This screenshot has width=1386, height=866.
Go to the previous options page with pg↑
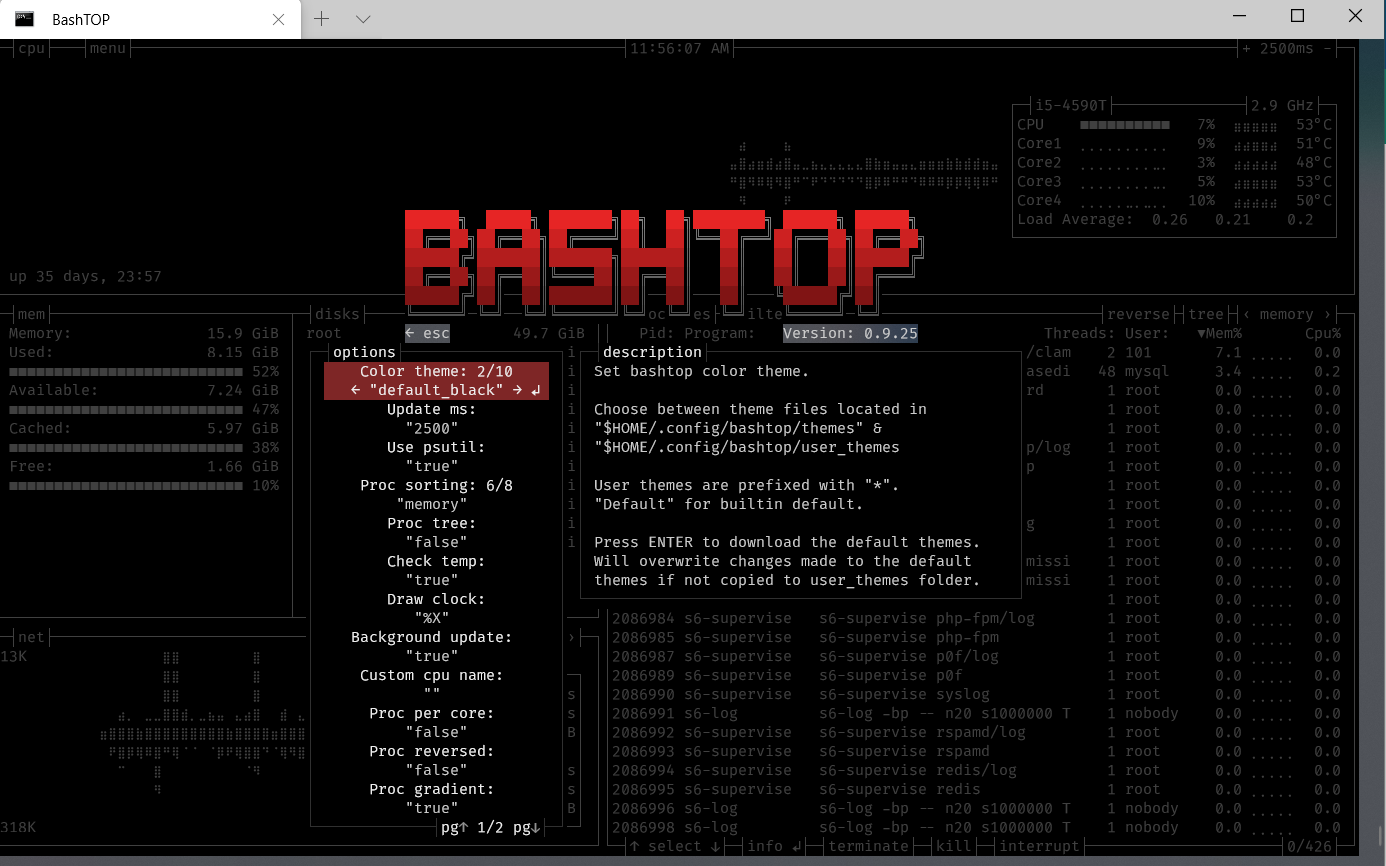tap(455, 827)
